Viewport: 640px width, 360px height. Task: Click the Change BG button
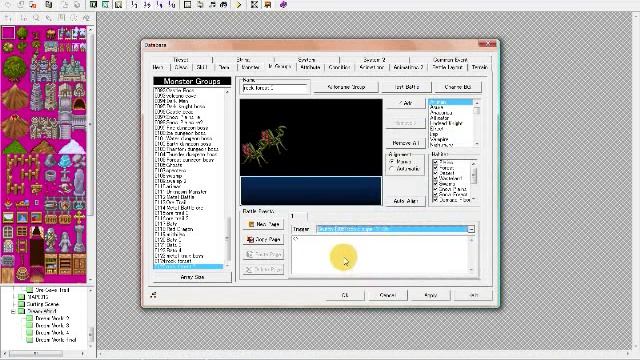[x=458, y=87]
